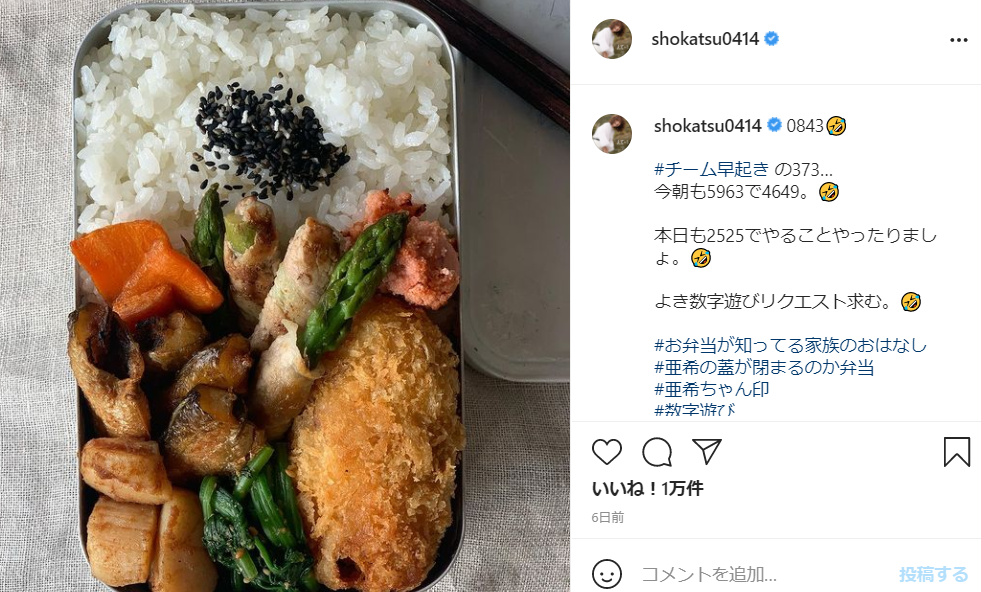Open shokatsu0414 username in header
The height and width of the screenshot is (592, 981).
coord(704,39)
